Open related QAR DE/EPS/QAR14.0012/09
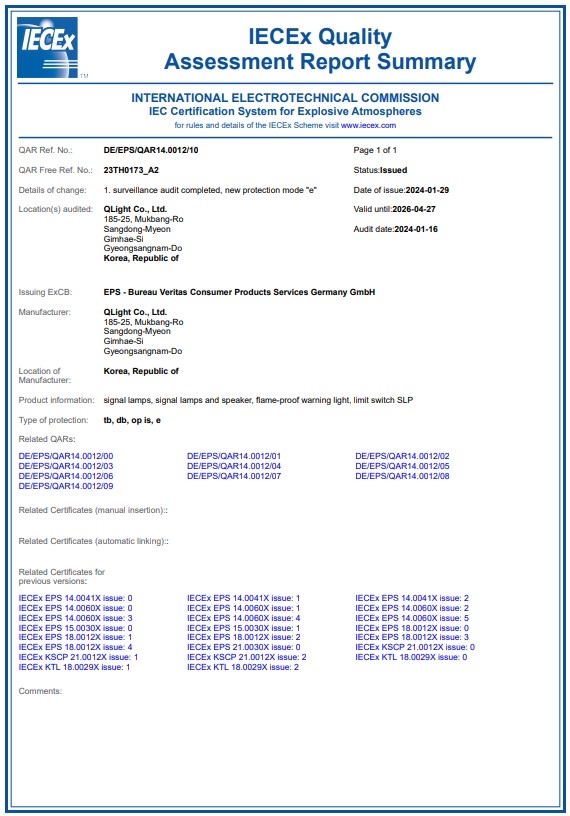This screenshot has height=816, width=570. 66,486
